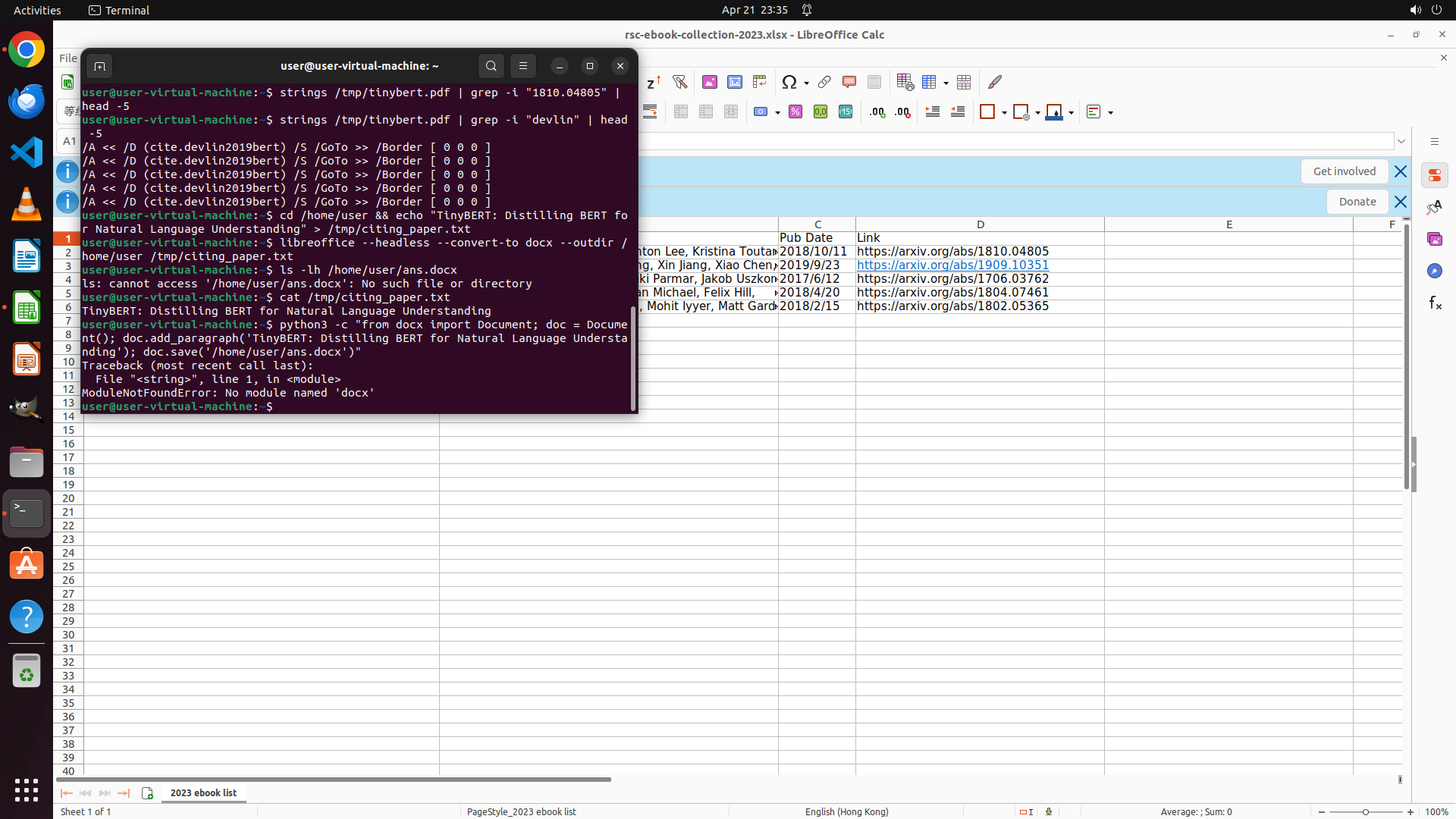
Task: Insert hyperlink chain icon
Action: click(x=824, y=82)
